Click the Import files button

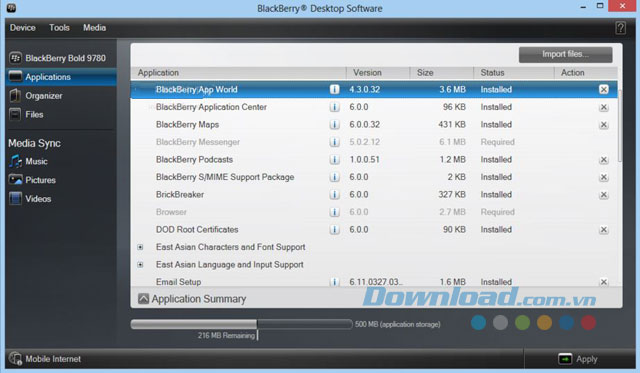(x=565, y=54)
